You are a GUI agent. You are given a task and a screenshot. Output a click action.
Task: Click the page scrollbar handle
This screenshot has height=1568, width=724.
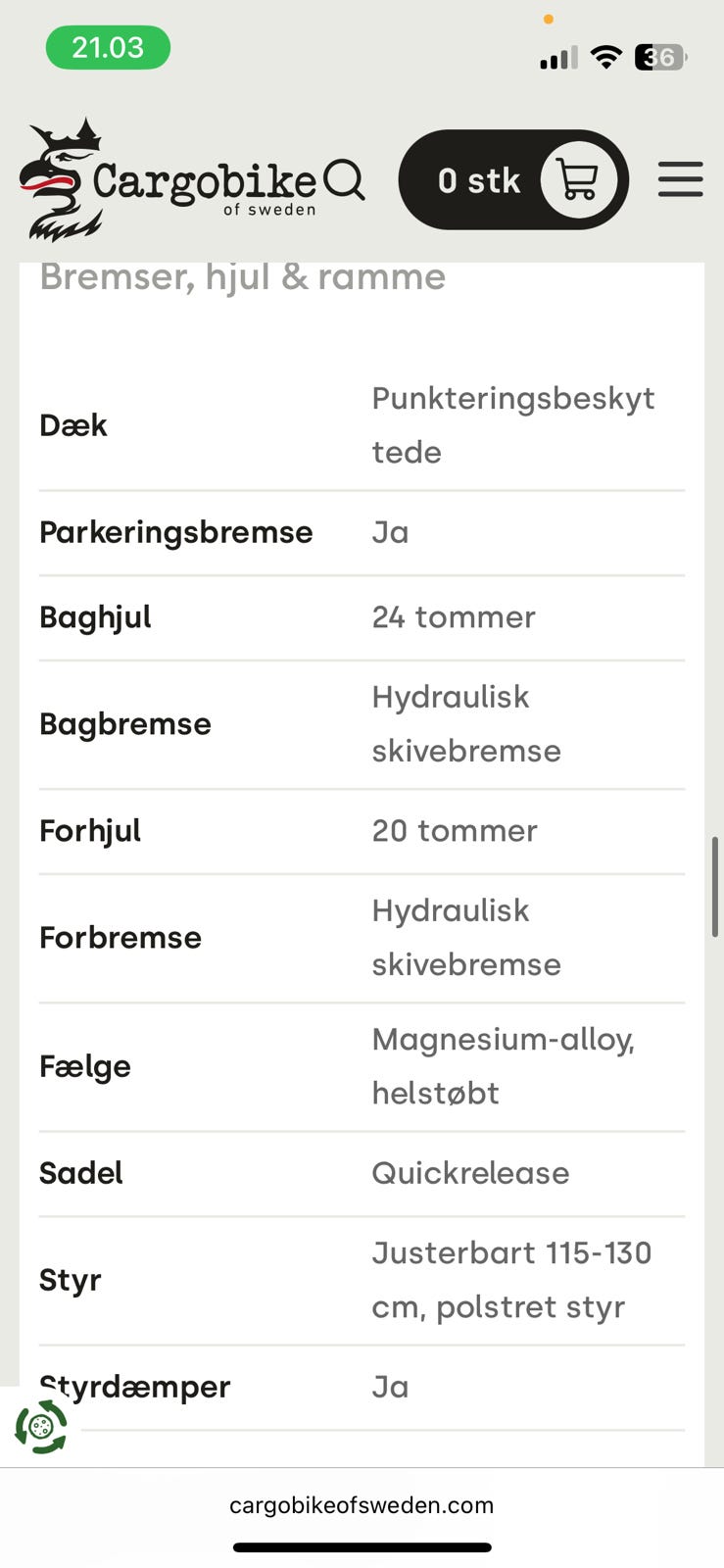[715, 887]
